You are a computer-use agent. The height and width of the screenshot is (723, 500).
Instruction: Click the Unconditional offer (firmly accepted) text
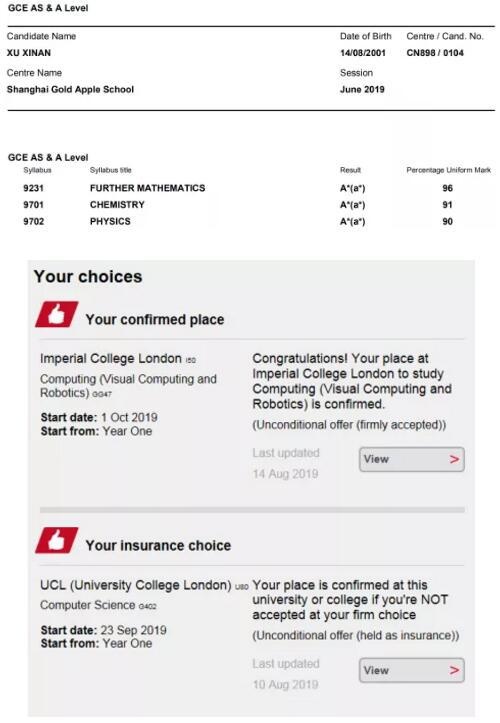(349, 425)
